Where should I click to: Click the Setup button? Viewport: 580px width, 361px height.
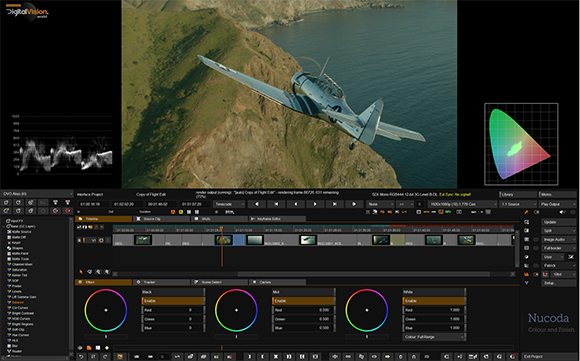click(559, 283)
